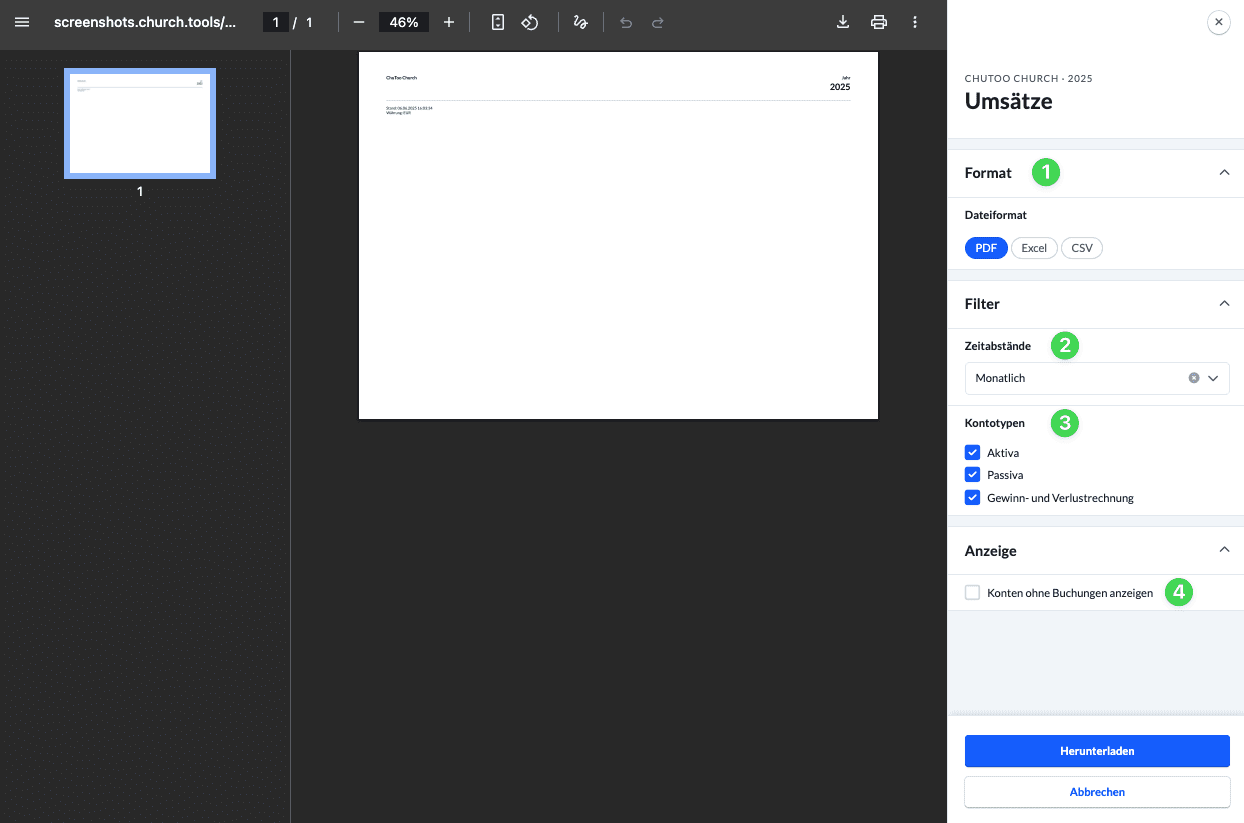
Task: Open the Zeitabstände dropdown
Action: (1097, 378)
